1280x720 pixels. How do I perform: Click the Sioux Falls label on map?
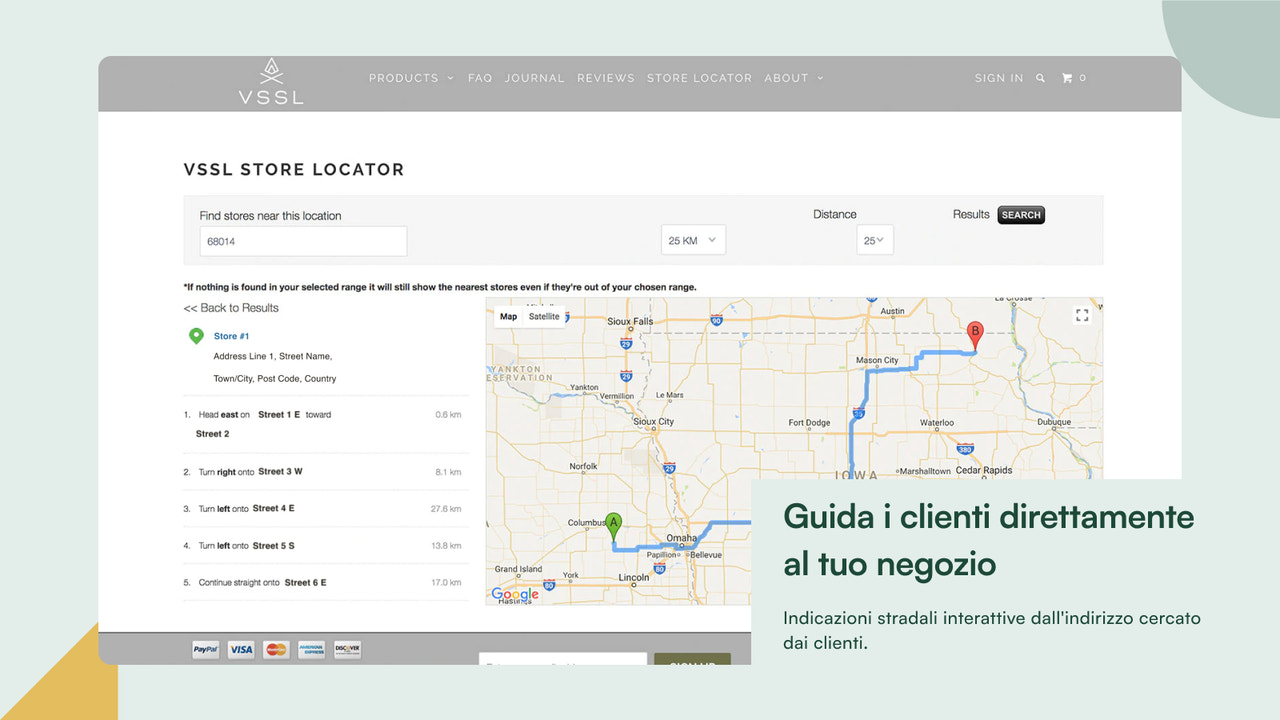[x=630, y=322]
